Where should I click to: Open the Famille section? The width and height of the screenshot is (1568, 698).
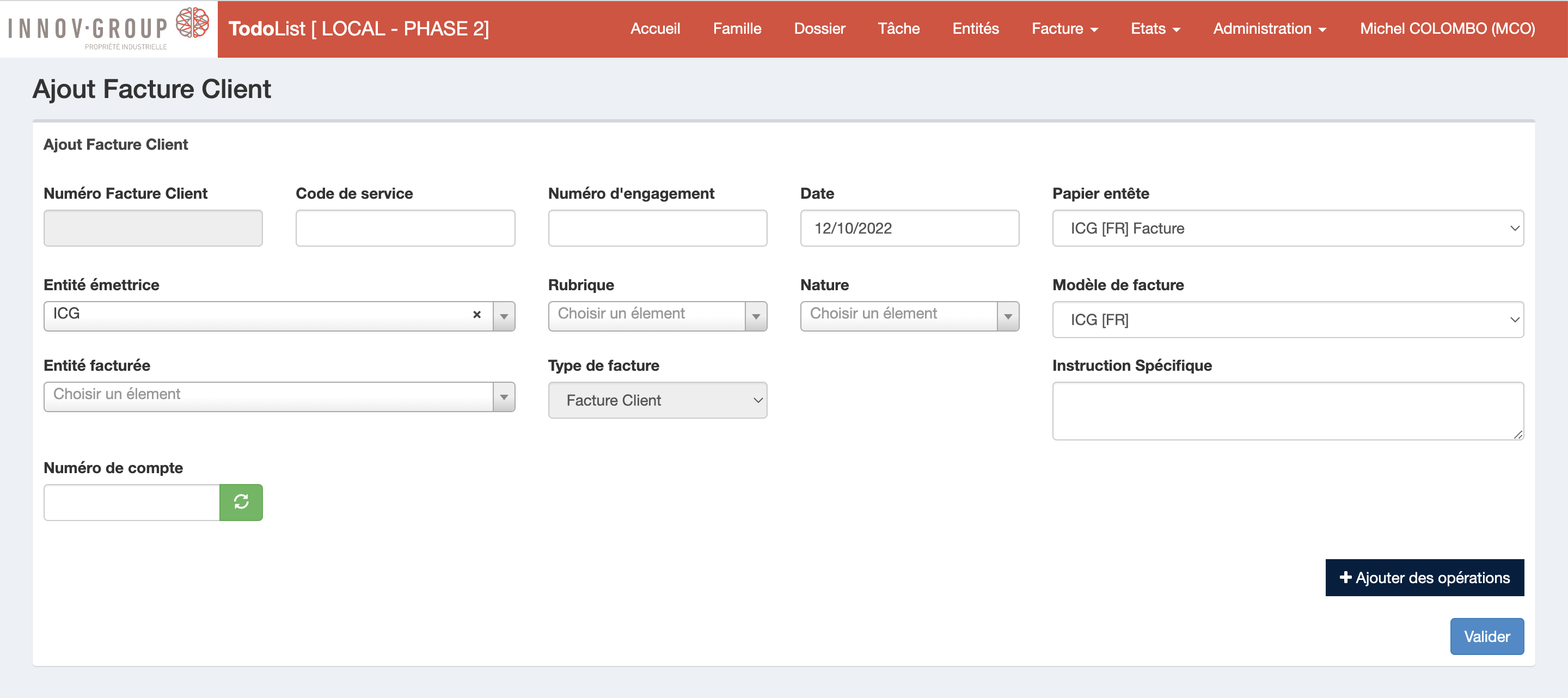737,29
